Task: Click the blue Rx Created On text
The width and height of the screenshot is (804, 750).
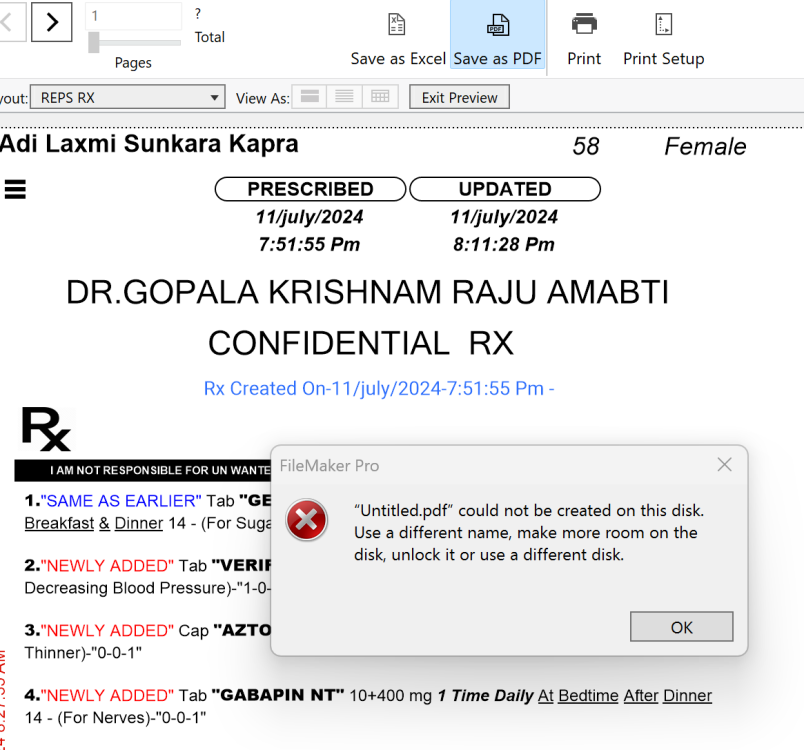Action: pos(379,389)
